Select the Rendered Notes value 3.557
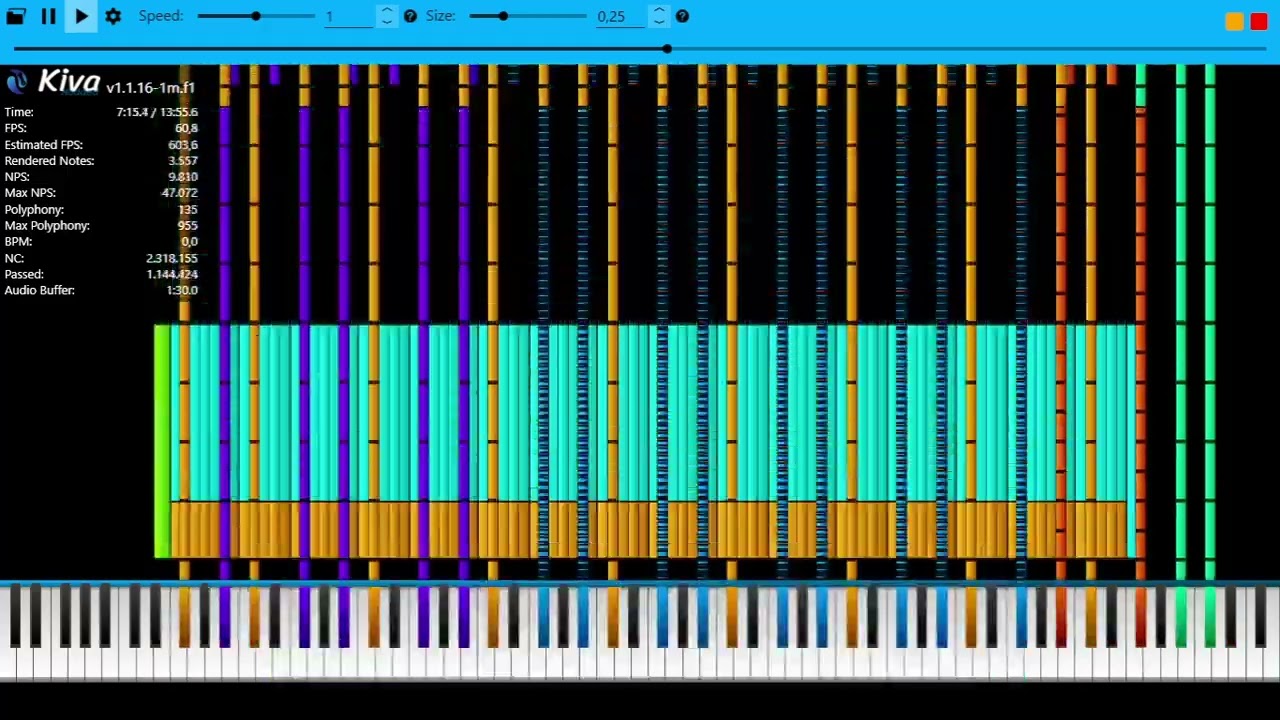 [183, 160]
